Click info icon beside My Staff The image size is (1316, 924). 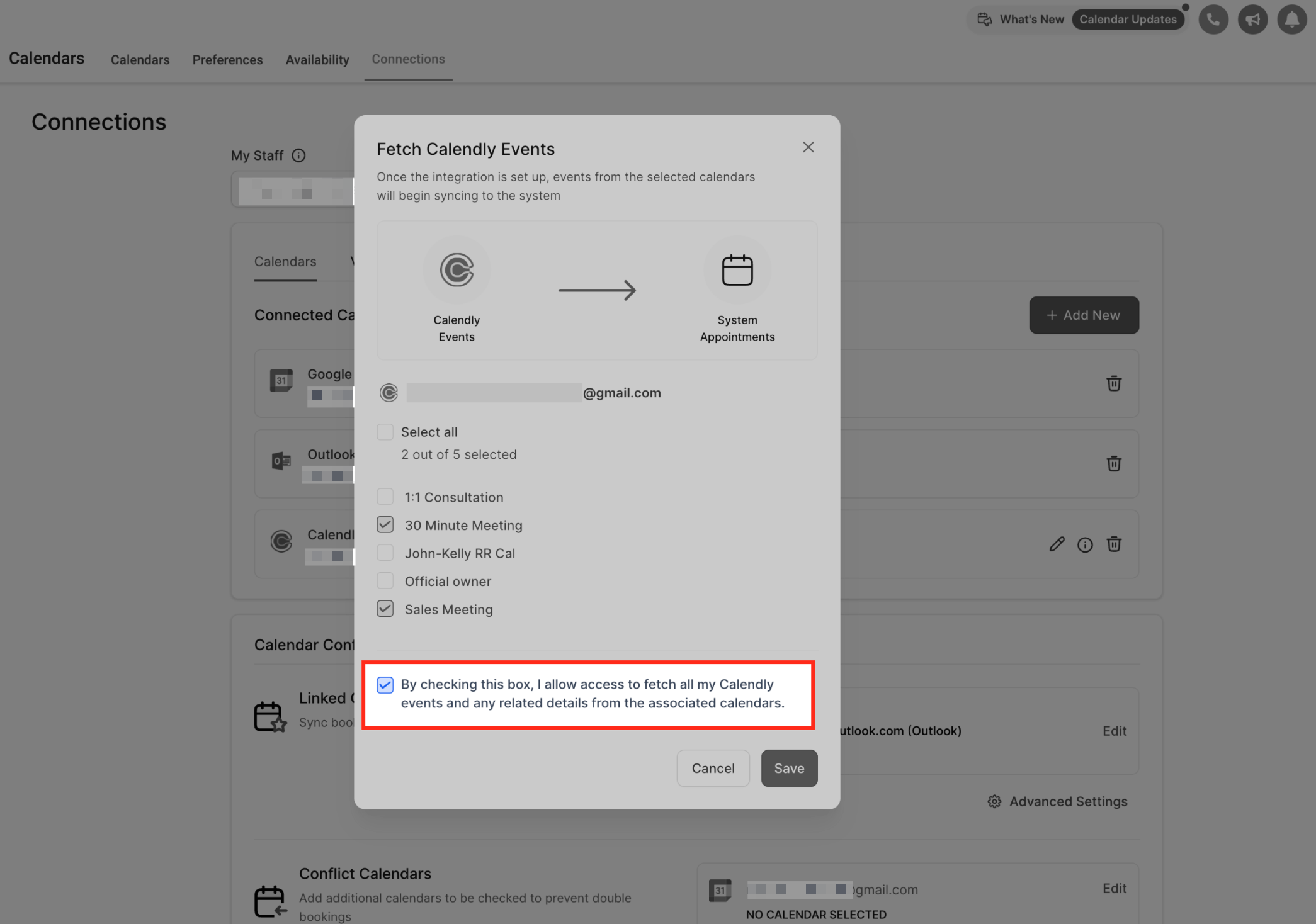click(x=299, y=155)
